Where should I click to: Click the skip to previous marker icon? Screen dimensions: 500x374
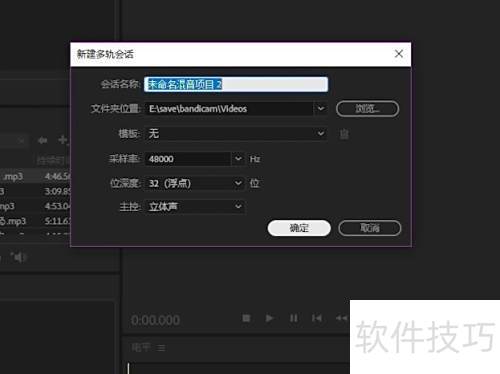pyautogui.click(x=317, y=318)
